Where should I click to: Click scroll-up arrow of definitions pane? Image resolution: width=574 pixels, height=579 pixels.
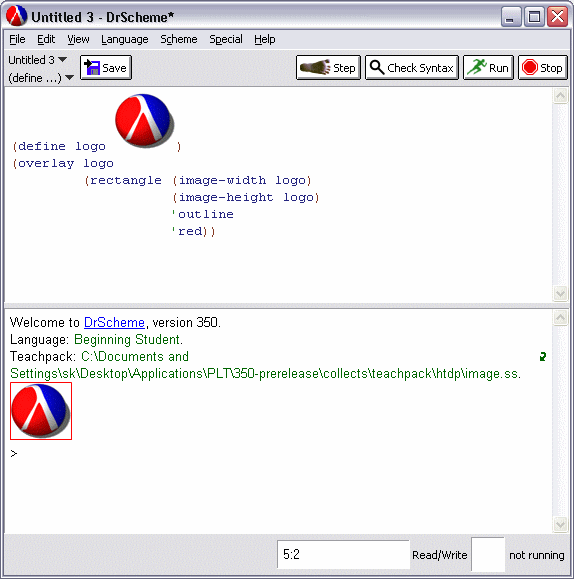(x=560, y=96)
